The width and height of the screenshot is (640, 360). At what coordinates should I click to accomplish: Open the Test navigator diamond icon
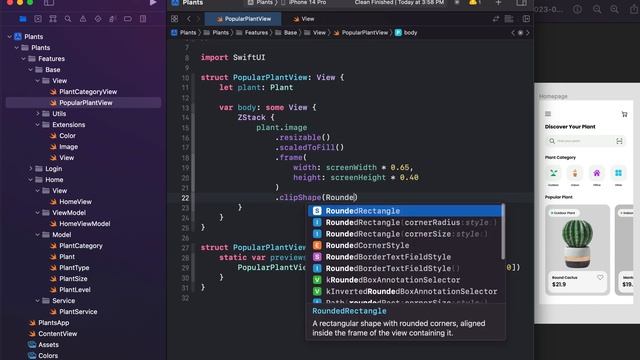98,19
